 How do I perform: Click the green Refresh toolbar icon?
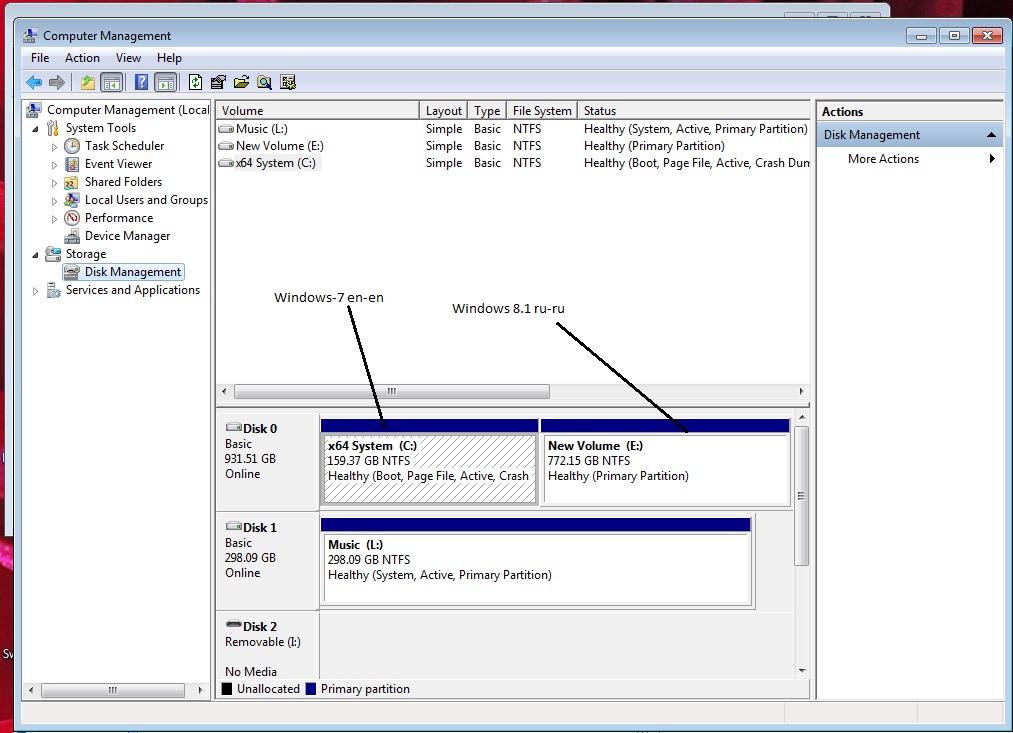coord(196,82)
